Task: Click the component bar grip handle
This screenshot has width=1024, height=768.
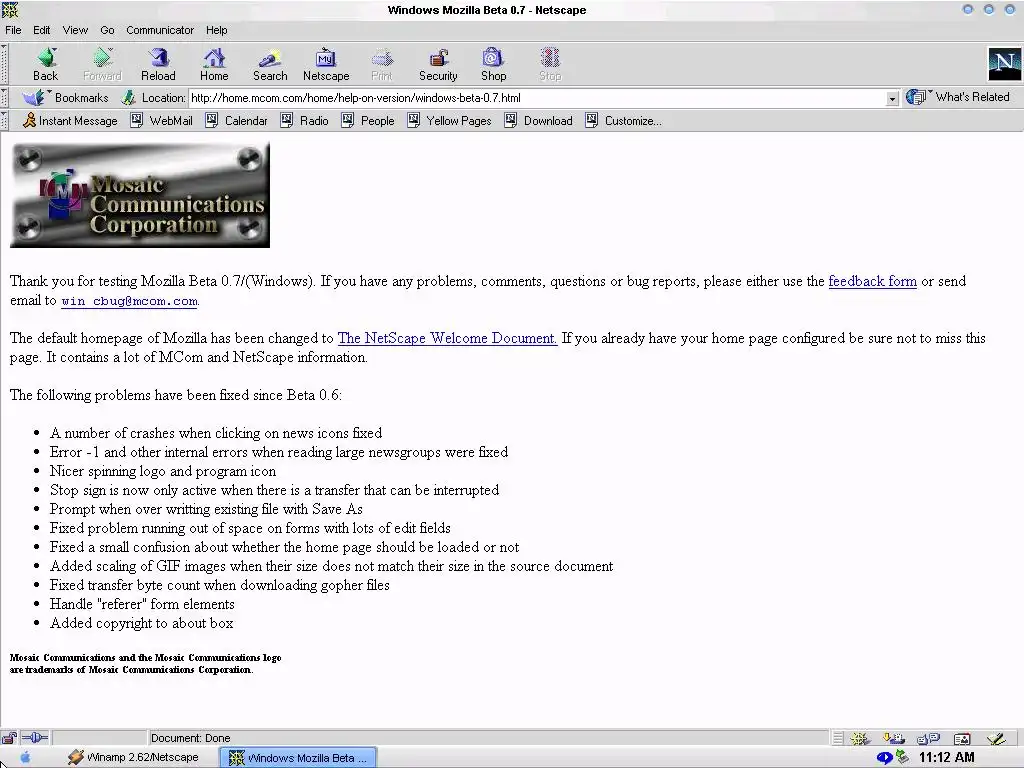Action: [838, 739]
